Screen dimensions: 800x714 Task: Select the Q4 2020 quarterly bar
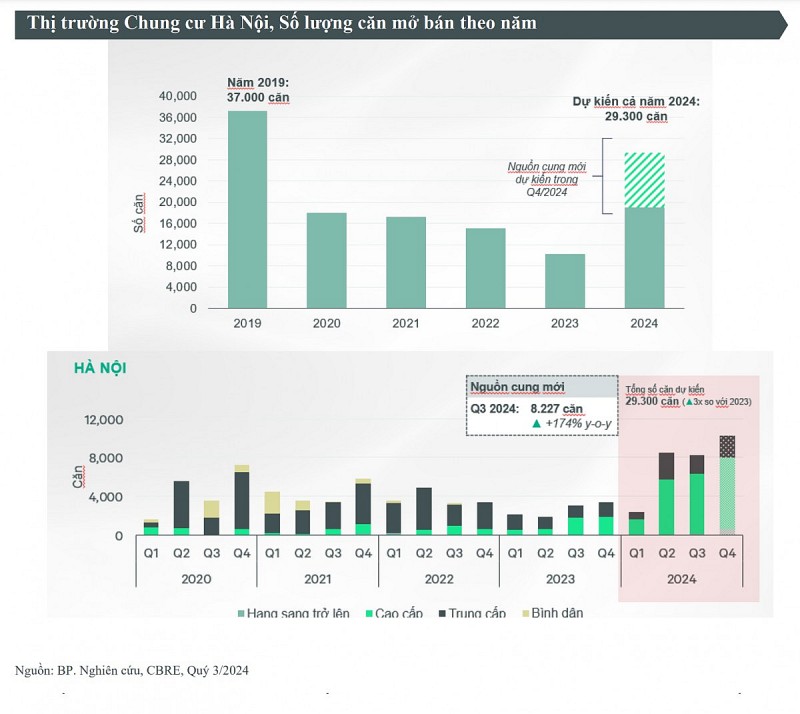pos(242,500)
